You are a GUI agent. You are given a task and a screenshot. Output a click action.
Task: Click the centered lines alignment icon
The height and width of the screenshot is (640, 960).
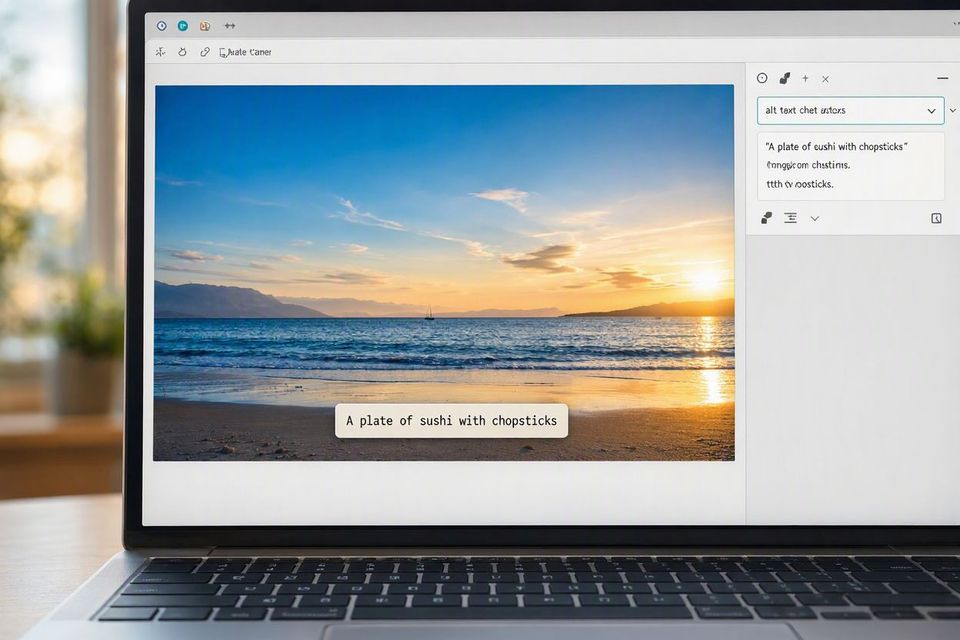[790, 218]
